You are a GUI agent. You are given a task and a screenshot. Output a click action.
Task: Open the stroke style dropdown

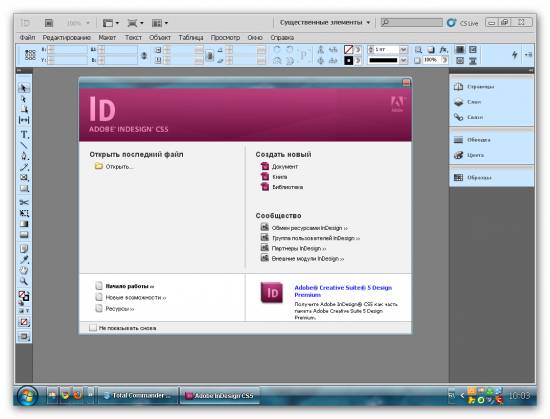click(403, 60)
